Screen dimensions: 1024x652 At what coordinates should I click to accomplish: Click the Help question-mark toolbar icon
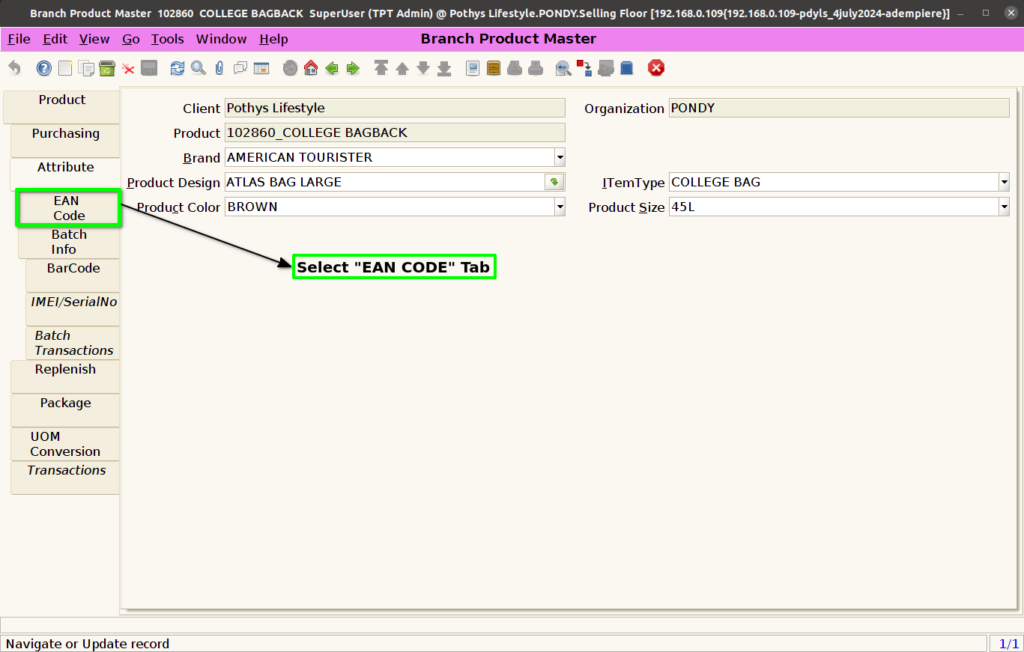pos(44,68)
